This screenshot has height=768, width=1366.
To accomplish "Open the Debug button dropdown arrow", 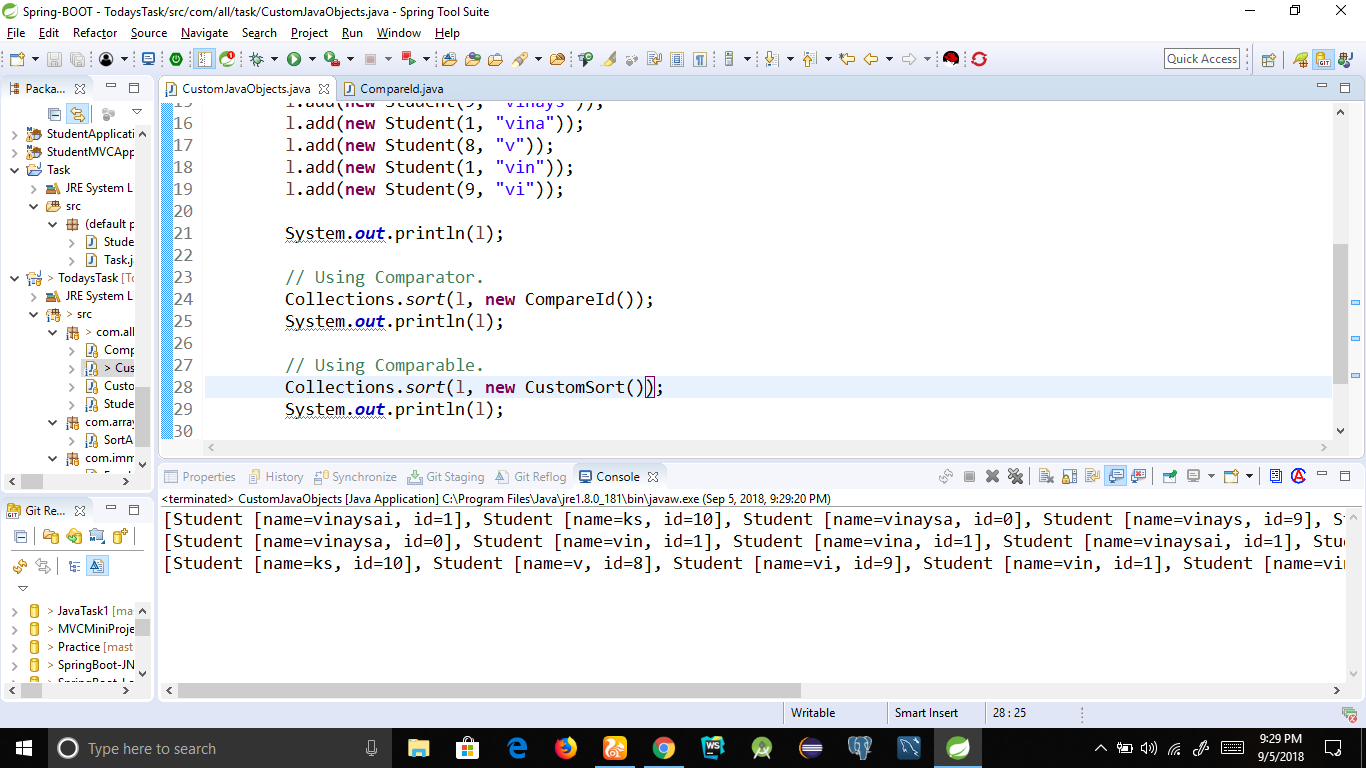I will tap(274, 59).
